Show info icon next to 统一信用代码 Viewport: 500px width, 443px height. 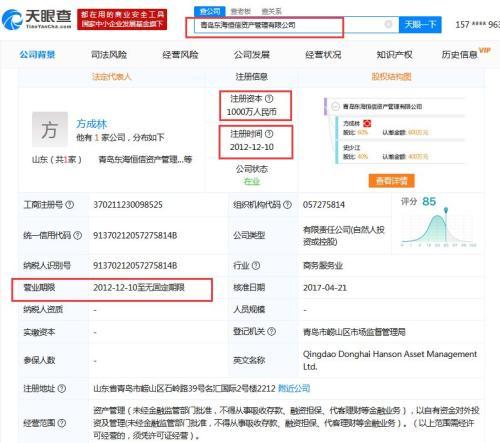pos(77,235)
